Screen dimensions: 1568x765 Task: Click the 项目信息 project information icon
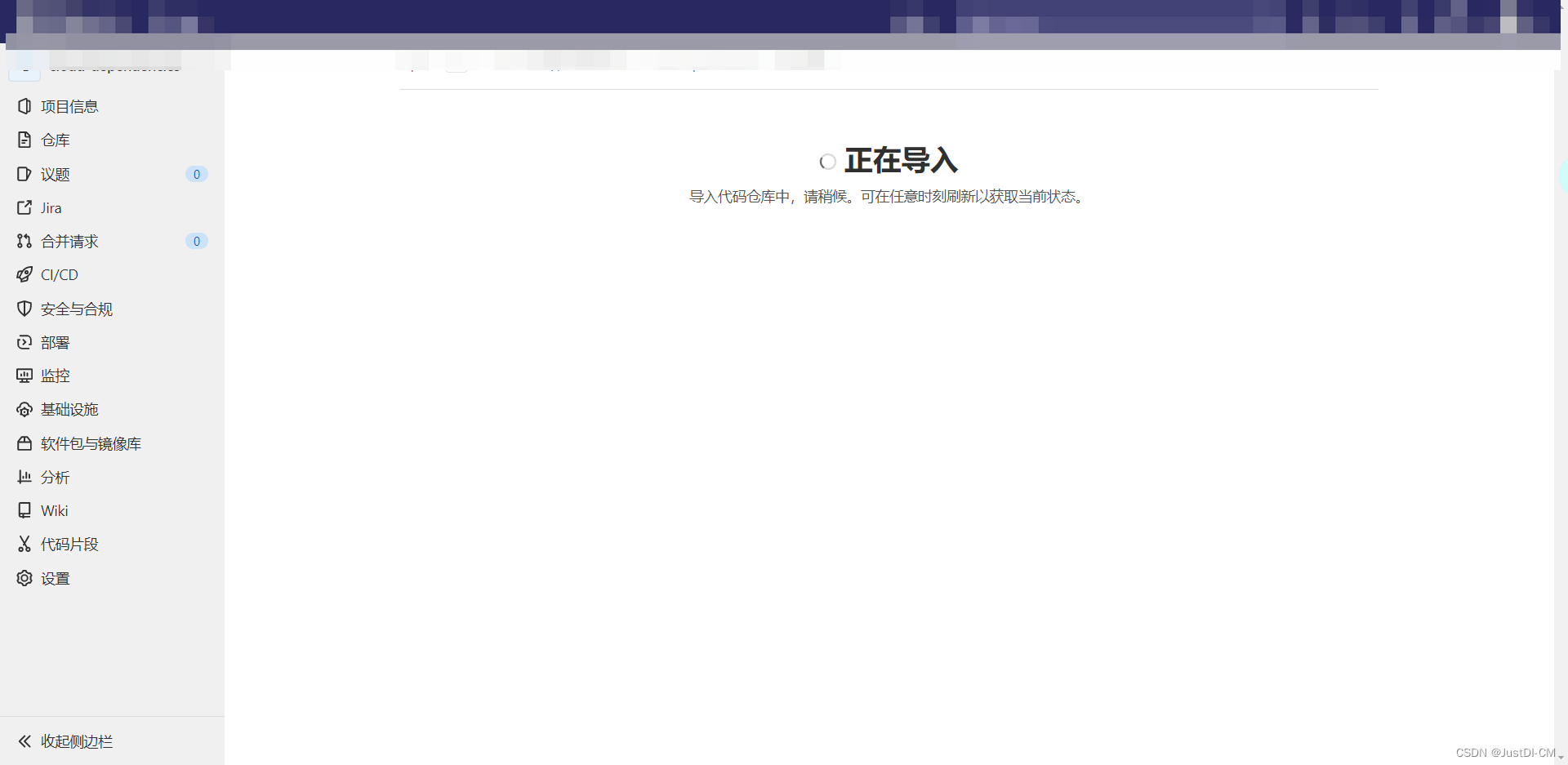(x=24, y=106)
